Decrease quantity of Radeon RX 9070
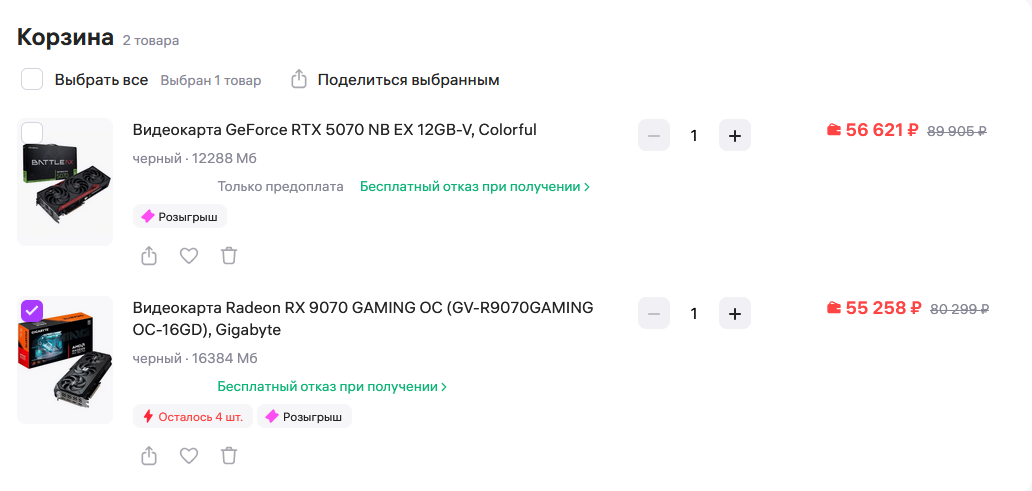 point(654,313)
